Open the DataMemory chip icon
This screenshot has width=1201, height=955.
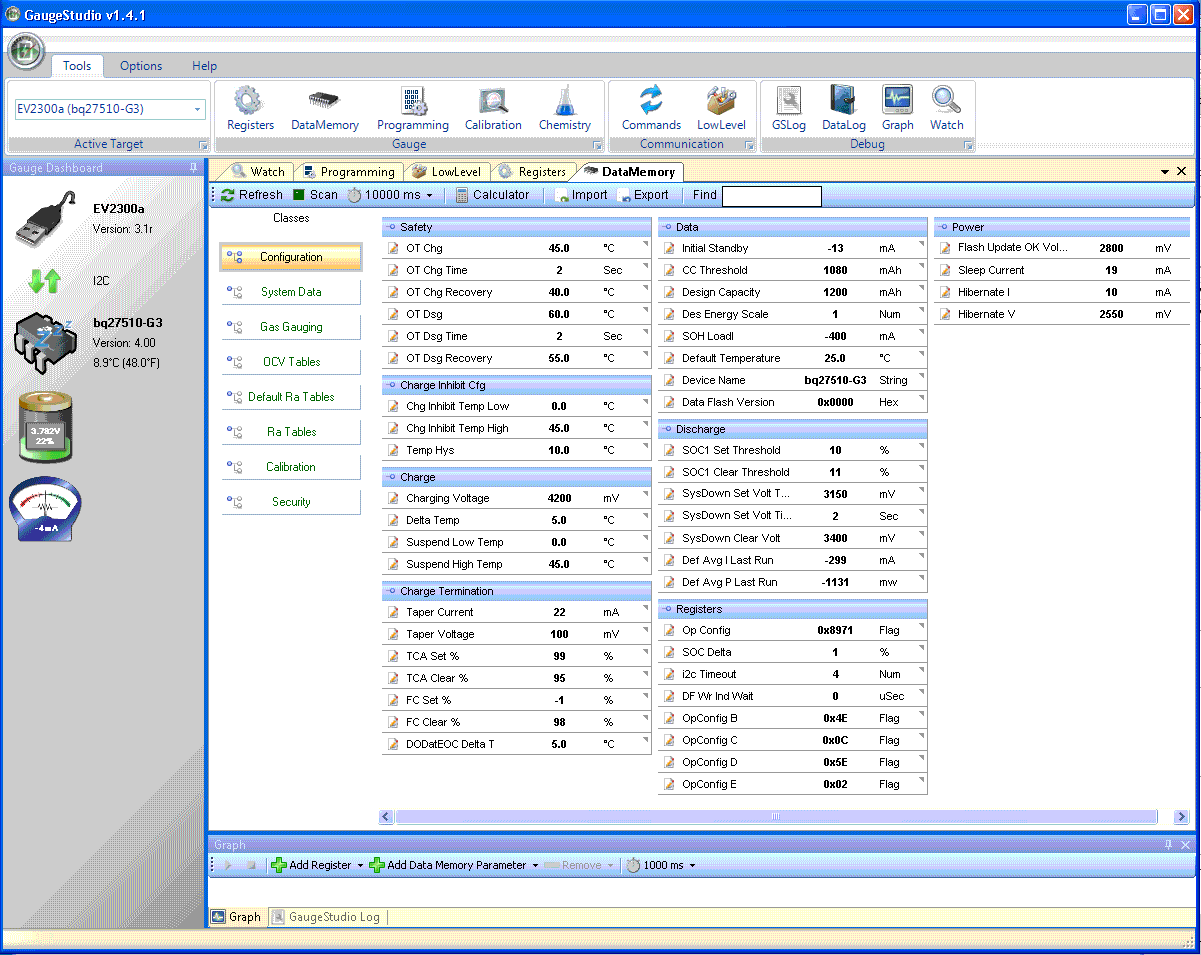pyautogui.click(x=324, y=108)
